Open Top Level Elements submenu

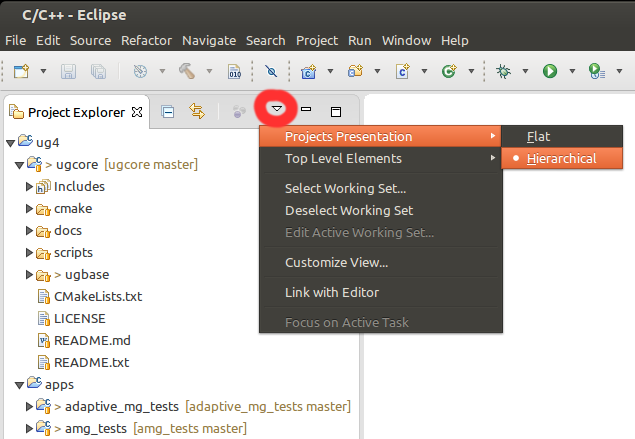pyautogui.click(x=380, y=158)
